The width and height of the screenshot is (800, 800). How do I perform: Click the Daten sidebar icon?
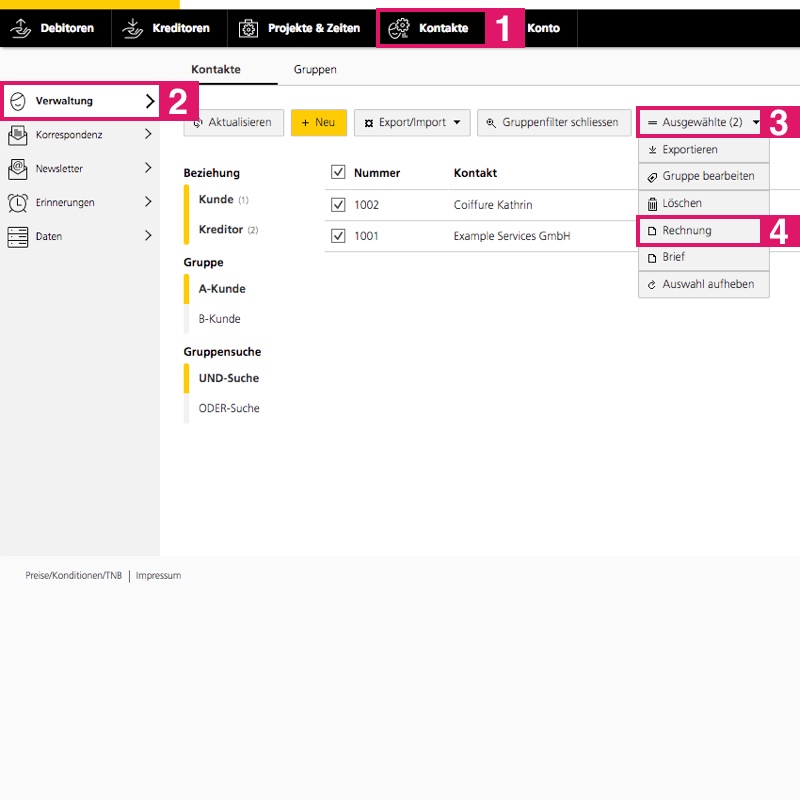tap(18, 236)
